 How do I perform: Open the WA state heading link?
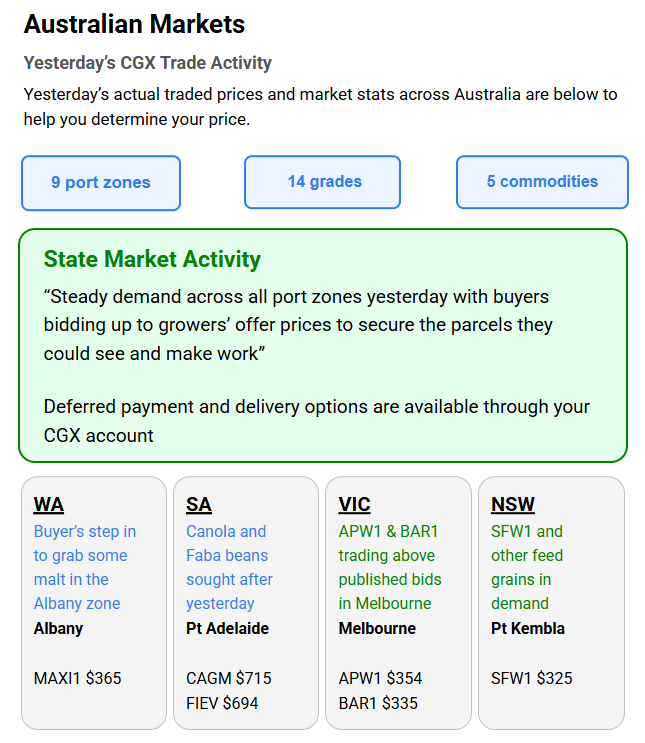click(x=49, y=505)
